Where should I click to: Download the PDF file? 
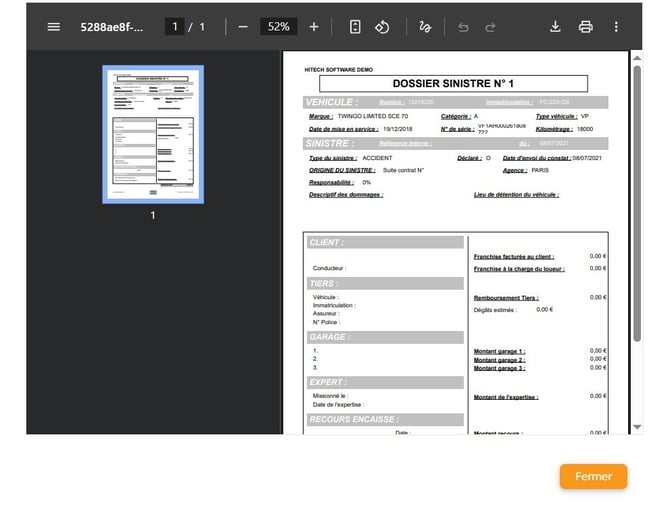(556, 27)
